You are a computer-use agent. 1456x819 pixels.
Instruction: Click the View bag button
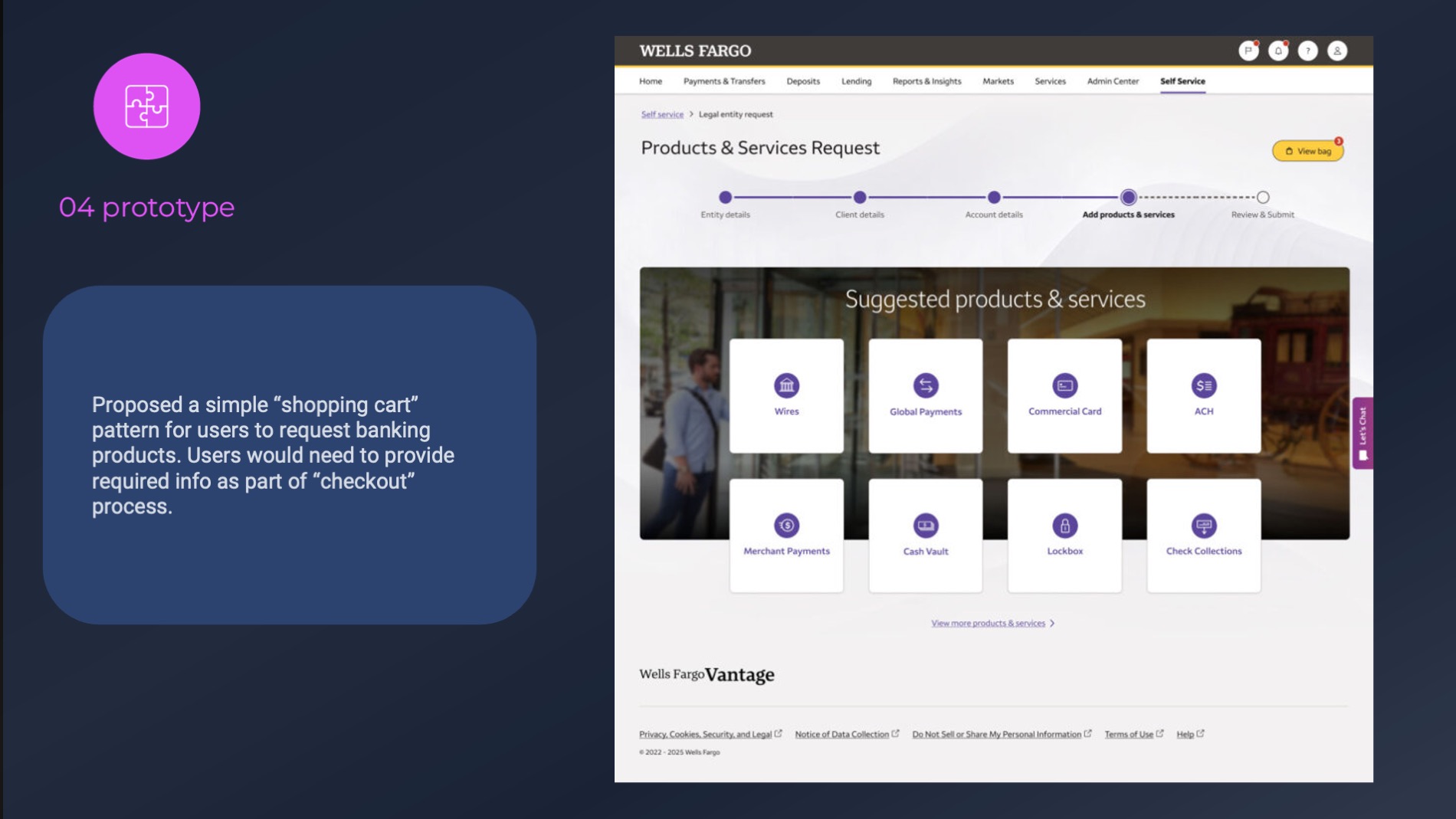click(1307, 151)
